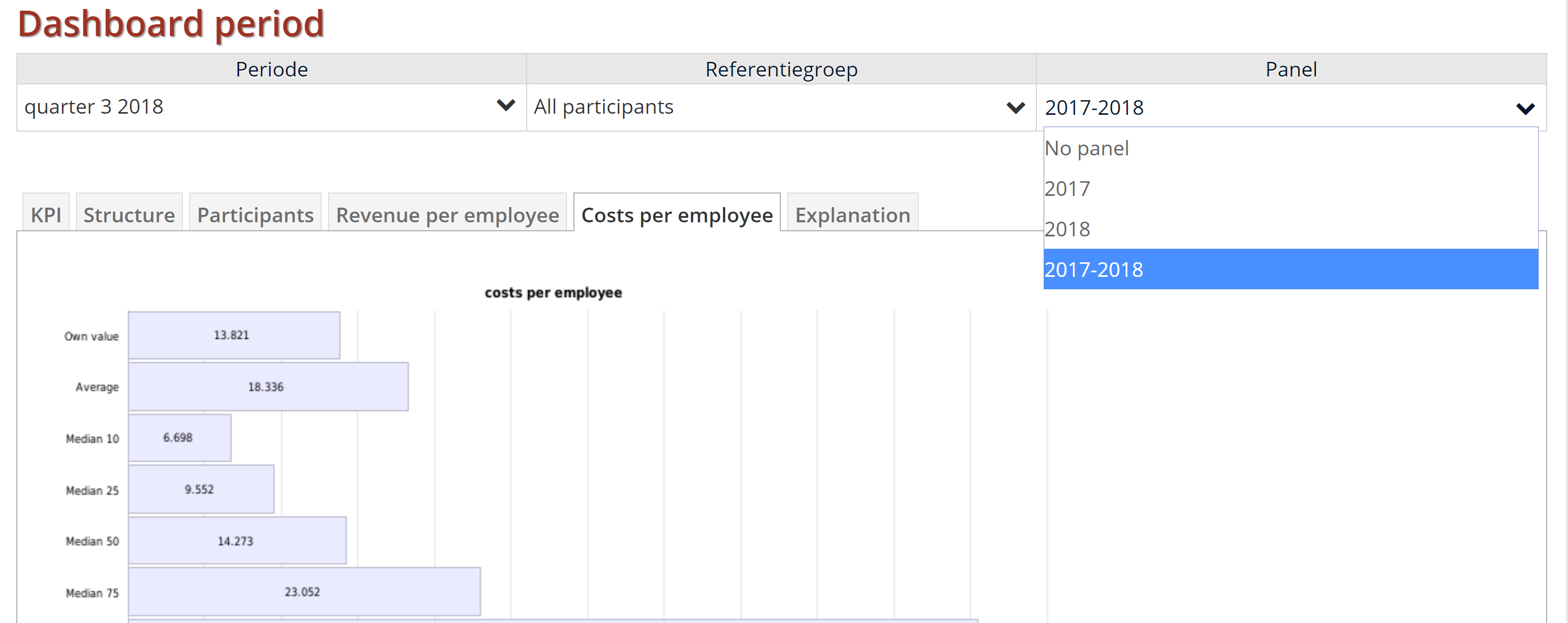Click the chevron arrow of the Panel selector
The width and height of the screenshot is (1568, 623).
[x=1525, y=109]
